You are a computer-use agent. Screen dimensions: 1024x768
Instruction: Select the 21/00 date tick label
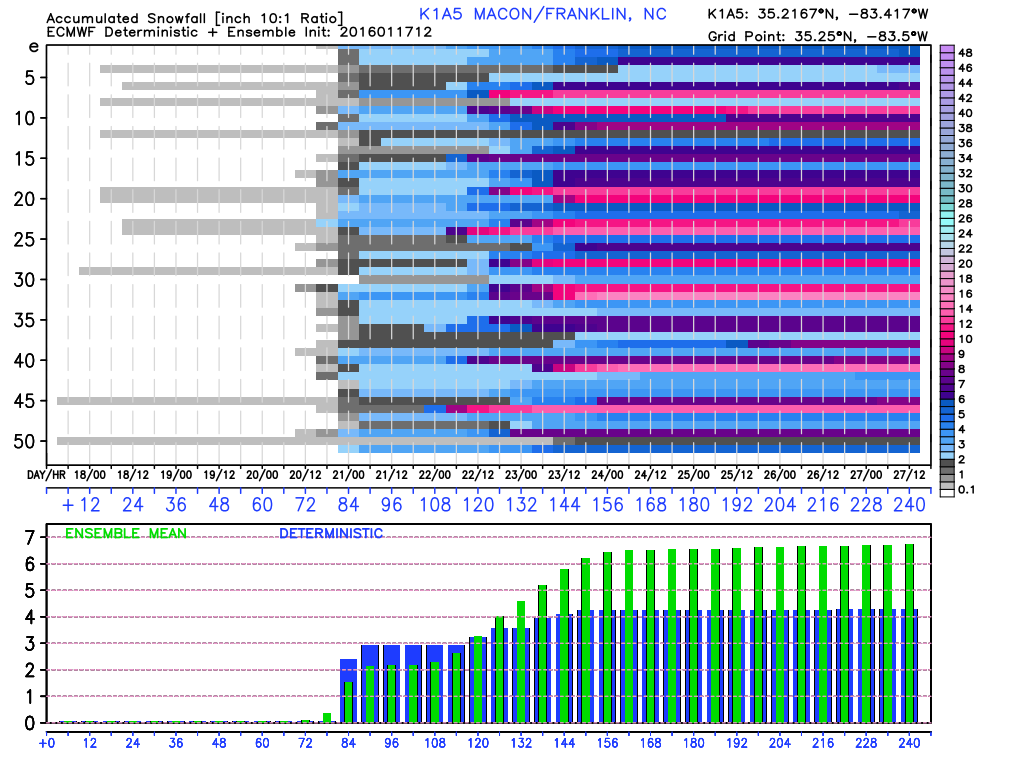348,475
